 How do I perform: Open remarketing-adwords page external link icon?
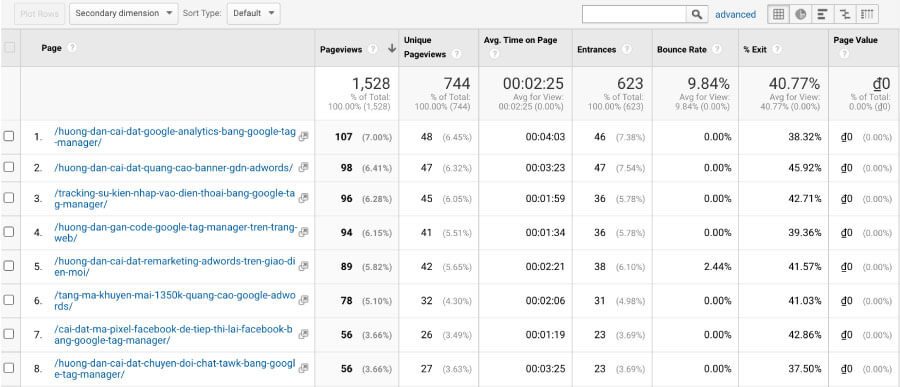pos(304,266)
